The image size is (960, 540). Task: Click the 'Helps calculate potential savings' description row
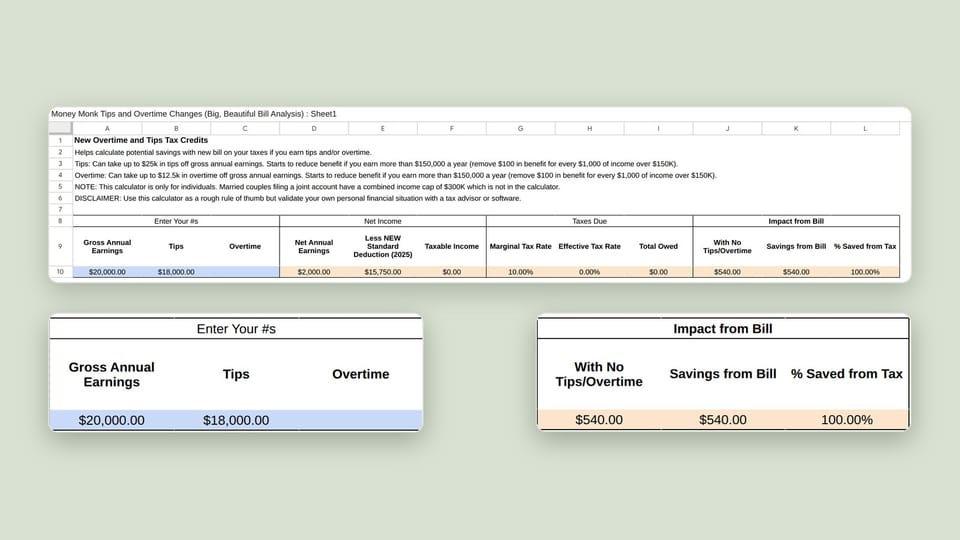tap(223, 152)
